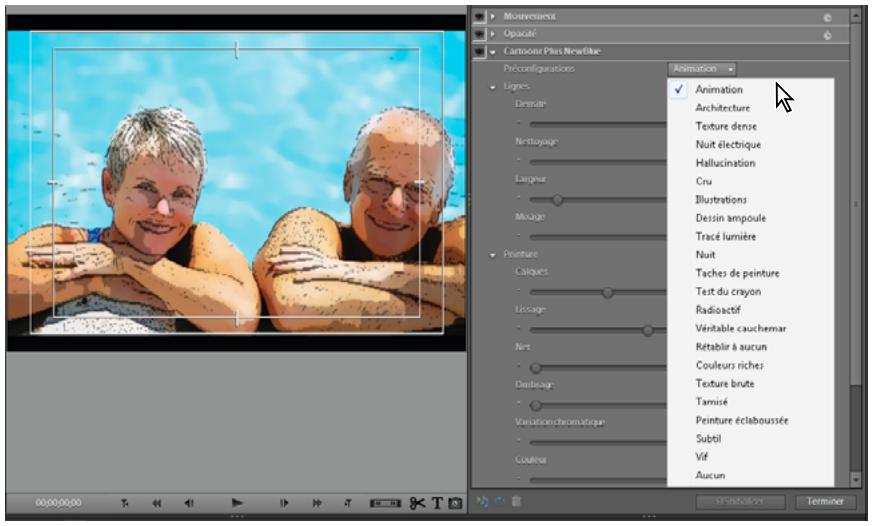
Task: Toggle the eye icon for Opacité
Action: (479, 34)
